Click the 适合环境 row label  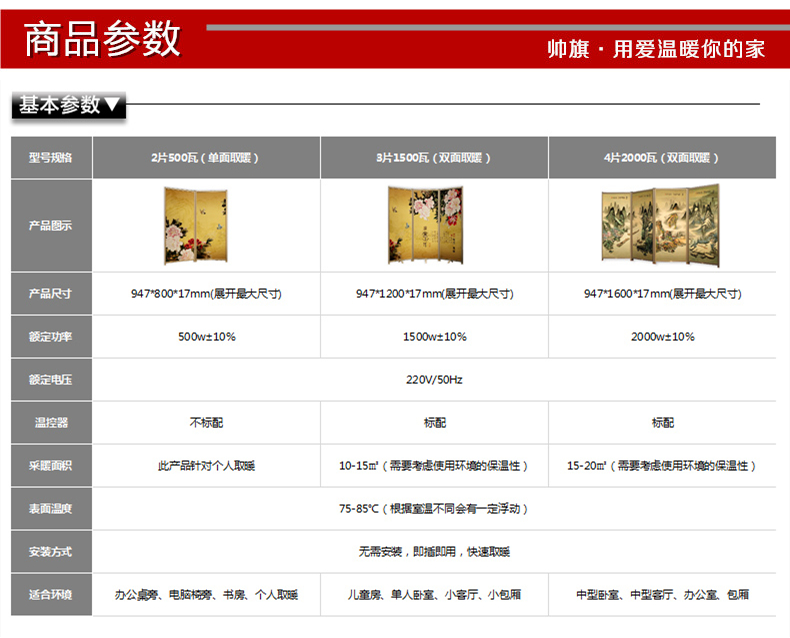click(51, 595)
